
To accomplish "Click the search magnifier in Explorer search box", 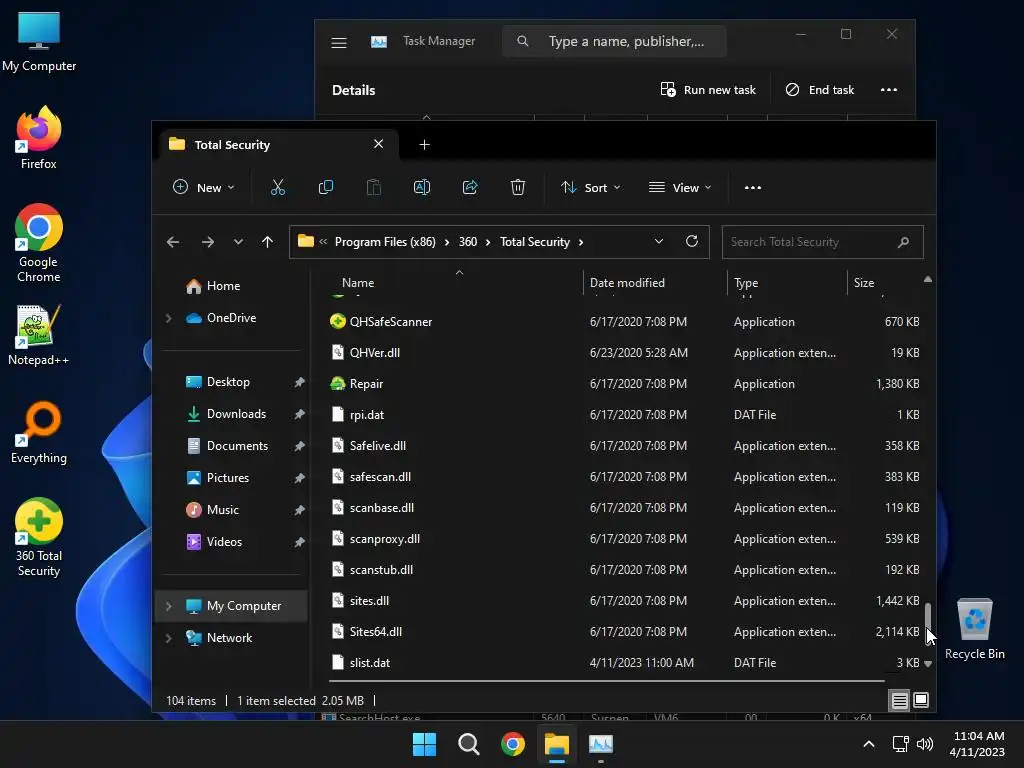I will 904,242.
